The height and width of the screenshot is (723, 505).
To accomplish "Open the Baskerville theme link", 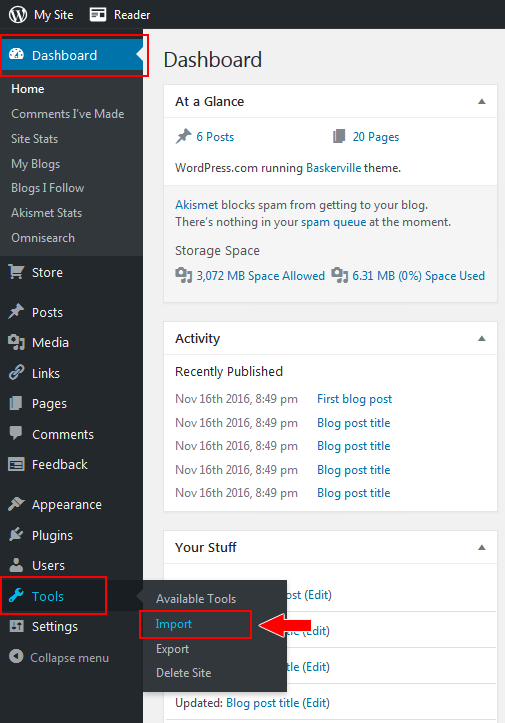I will coord(333,168).
